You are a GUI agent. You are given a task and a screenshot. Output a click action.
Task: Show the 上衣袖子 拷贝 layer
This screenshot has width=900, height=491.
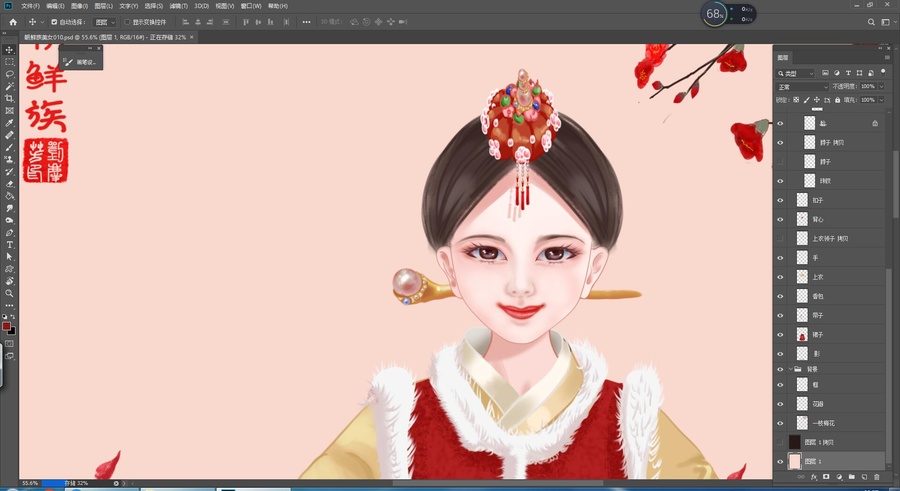(780, 238)
